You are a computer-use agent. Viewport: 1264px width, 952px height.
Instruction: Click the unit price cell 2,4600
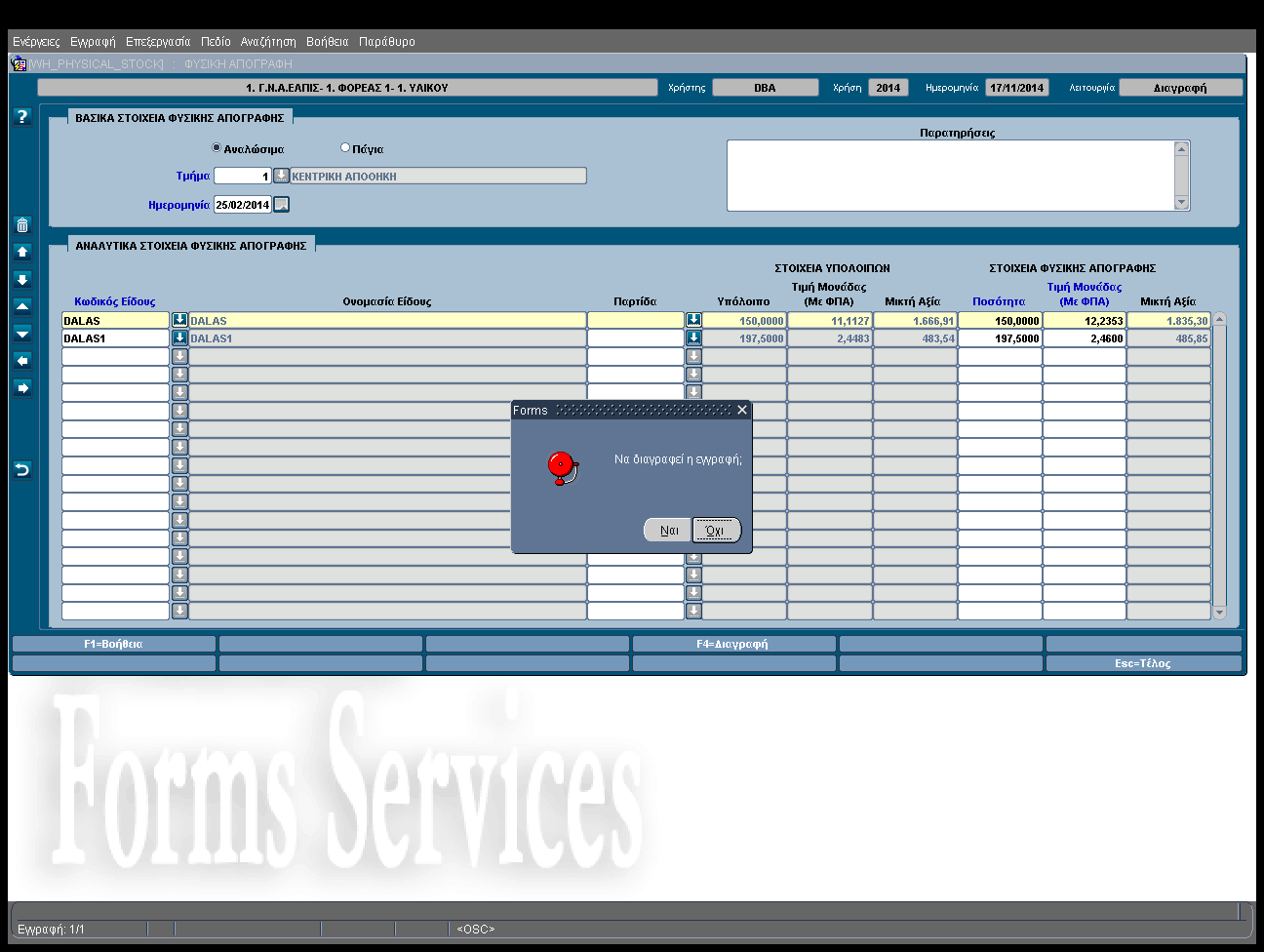(x=1084, y=338)
